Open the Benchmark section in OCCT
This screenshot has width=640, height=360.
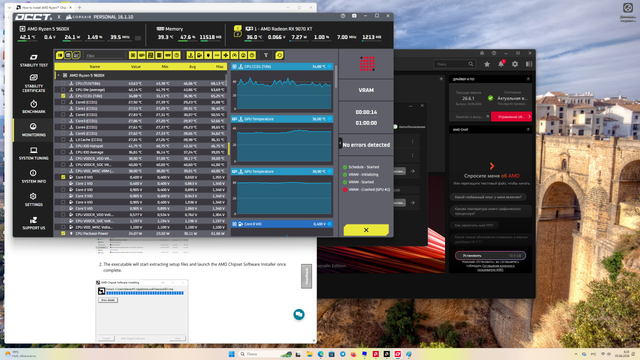[33, 107]
